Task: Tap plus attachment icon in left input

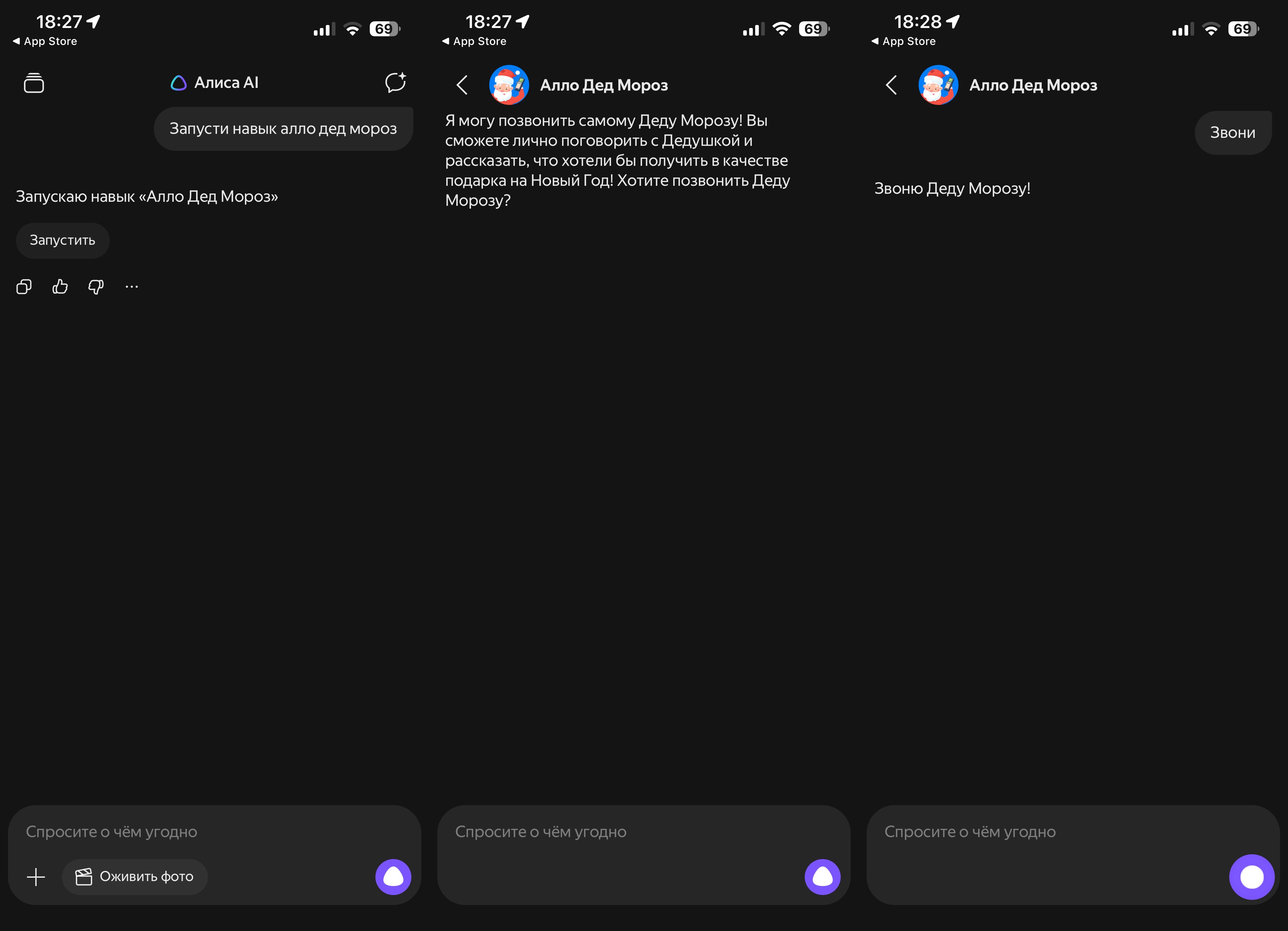Action: point(36,876)
